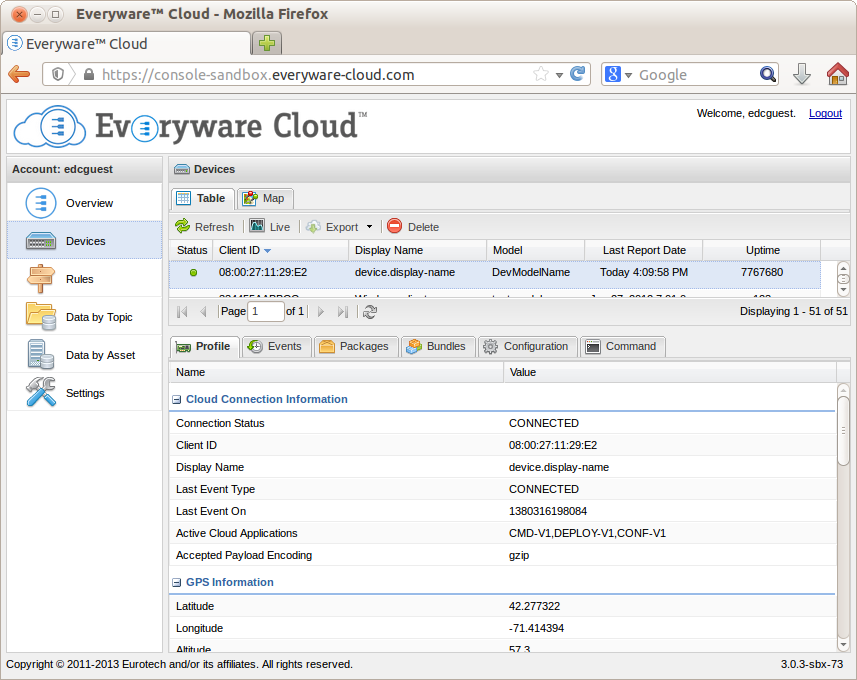The width and height of the screenshot is (857, 680).
Task: Select the Everyware Cloud browser tab
Action: pos(127,43)
